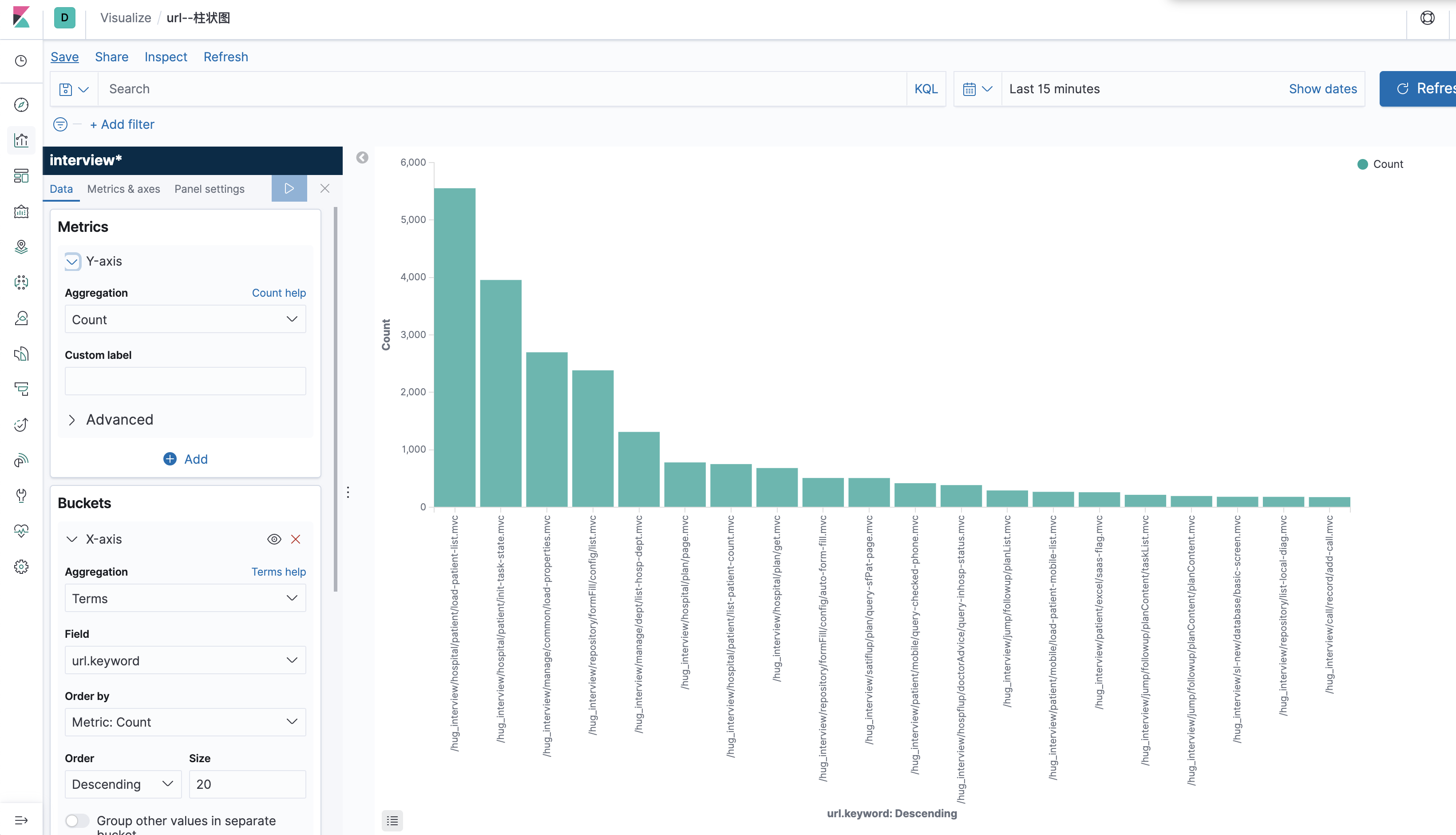
Task: Open Management gear icon in sidebar
Action: [x=21, y=567]
